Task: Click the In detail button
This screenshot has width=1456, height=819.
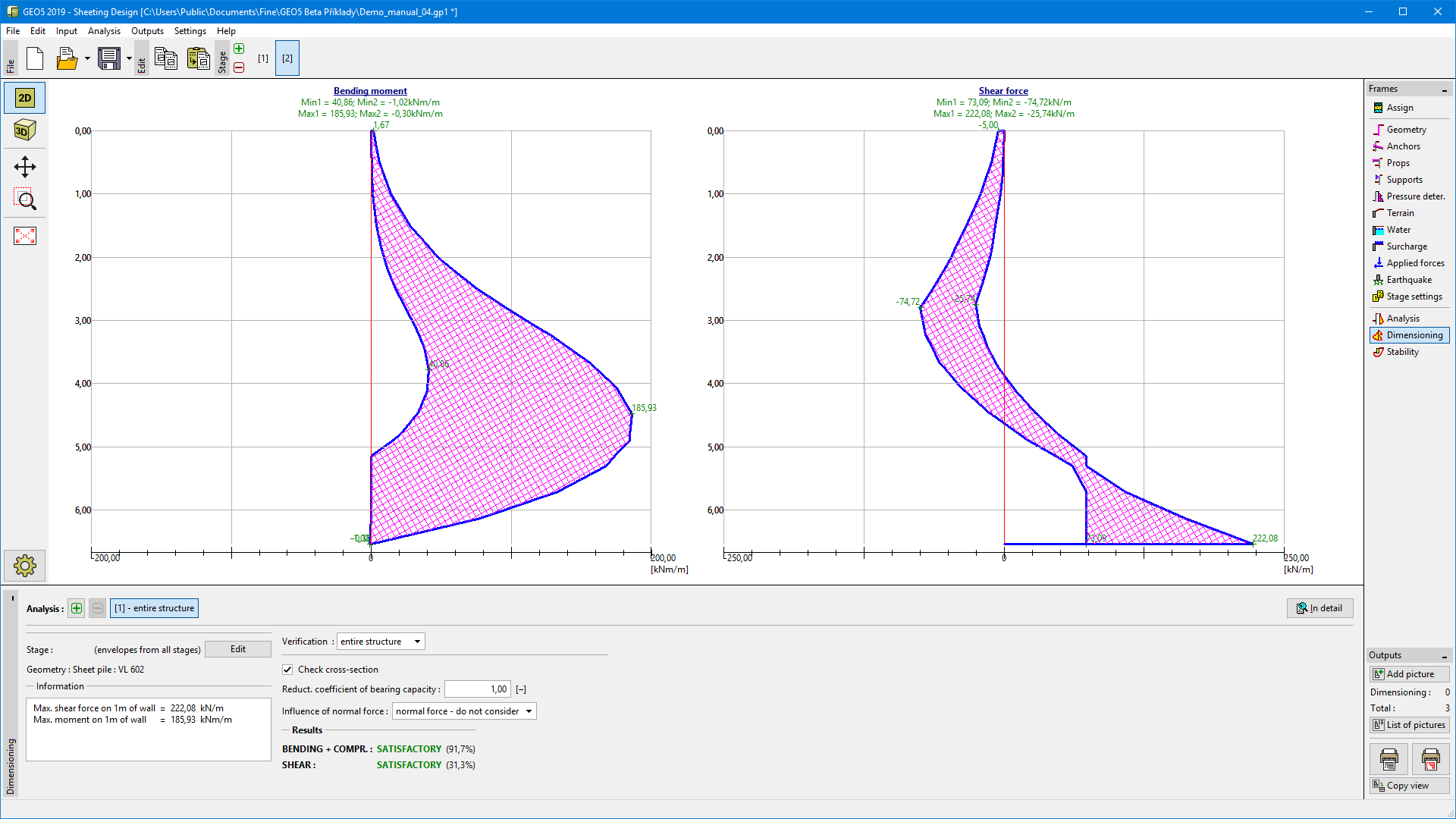Action: tap(1319, 608)
